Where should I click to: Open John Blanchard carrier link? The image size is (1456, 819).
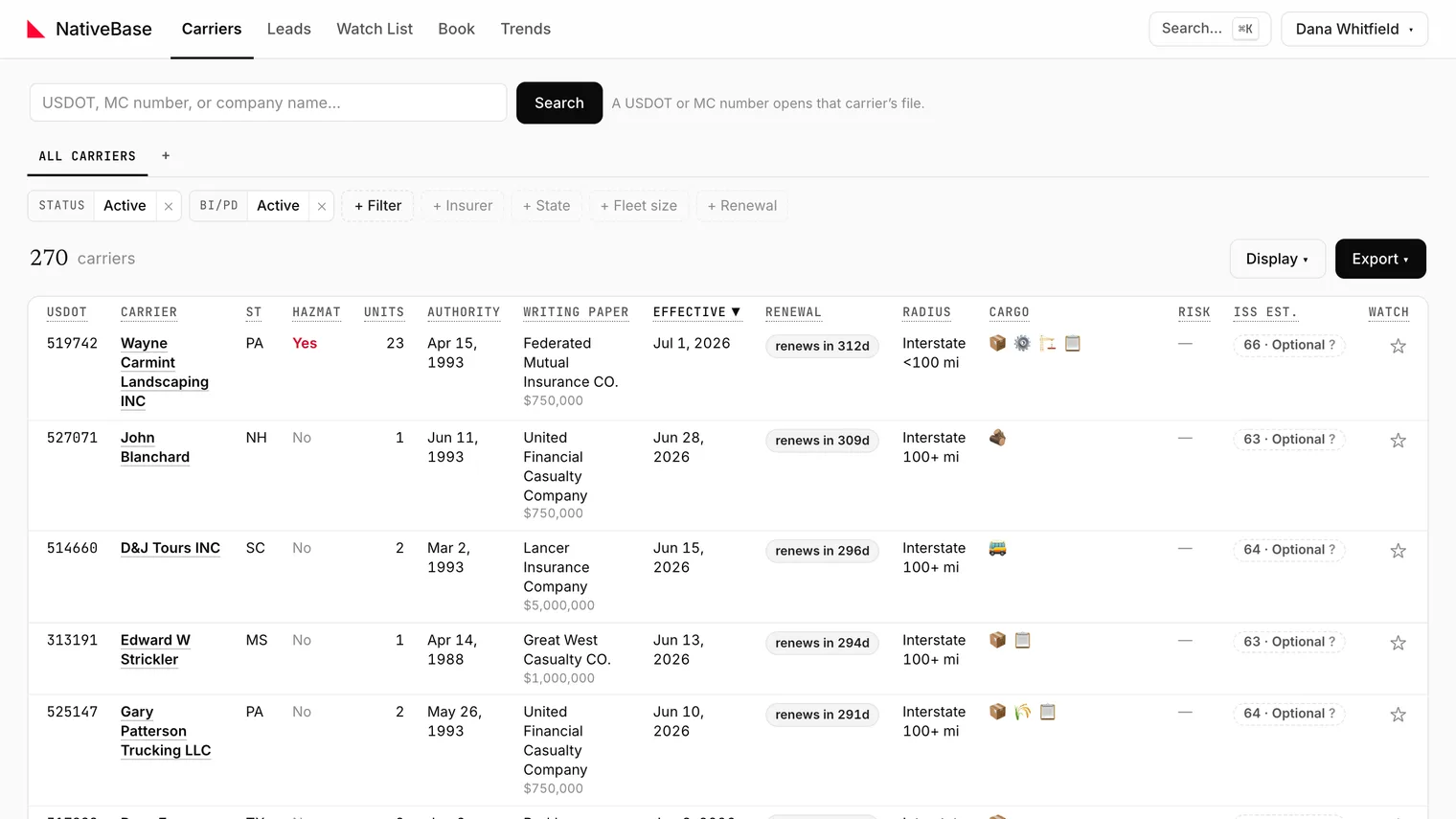pyautogui.click(x=155, y=447)
